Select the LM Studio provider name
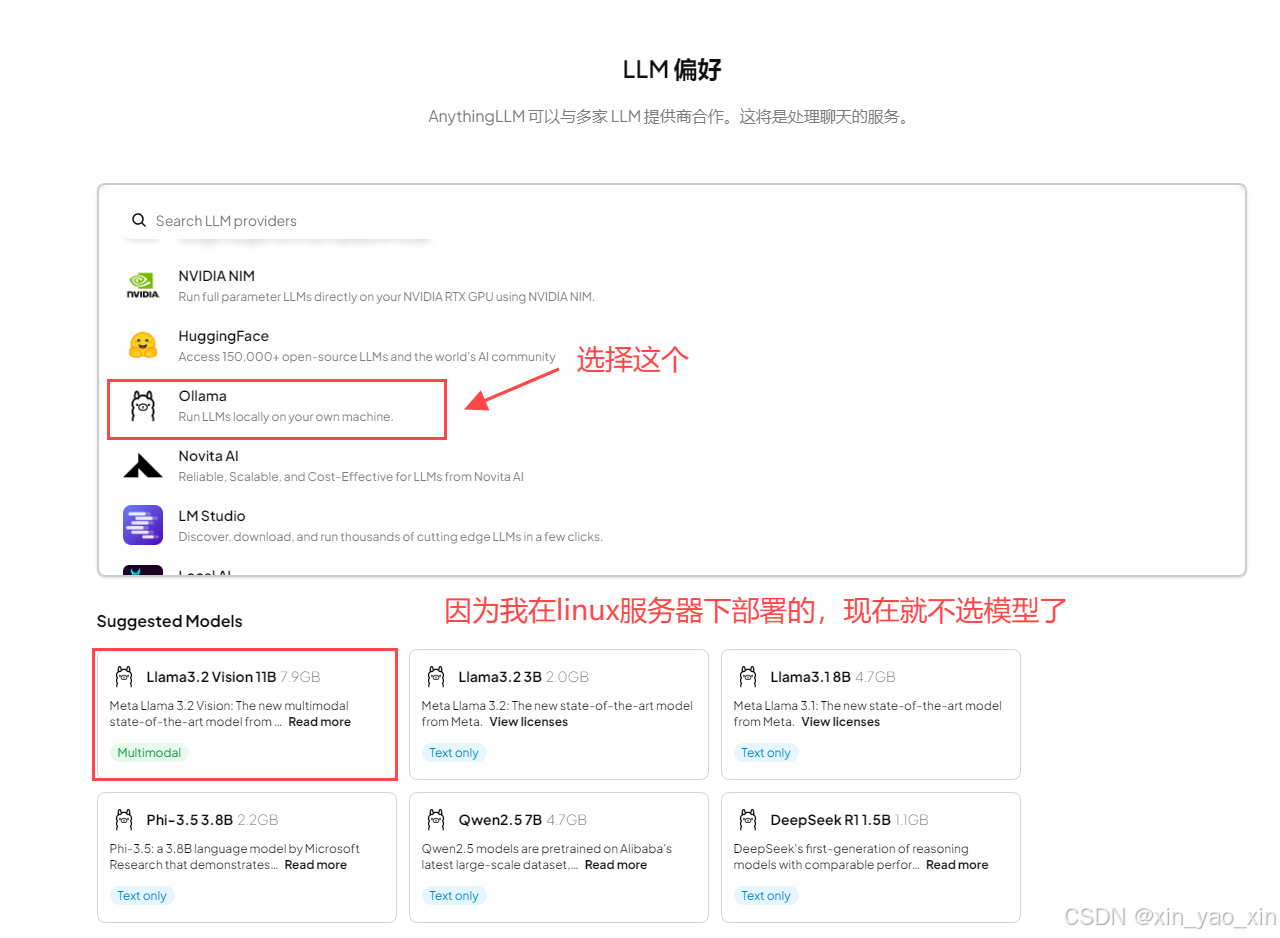 [x=212, y=516]
